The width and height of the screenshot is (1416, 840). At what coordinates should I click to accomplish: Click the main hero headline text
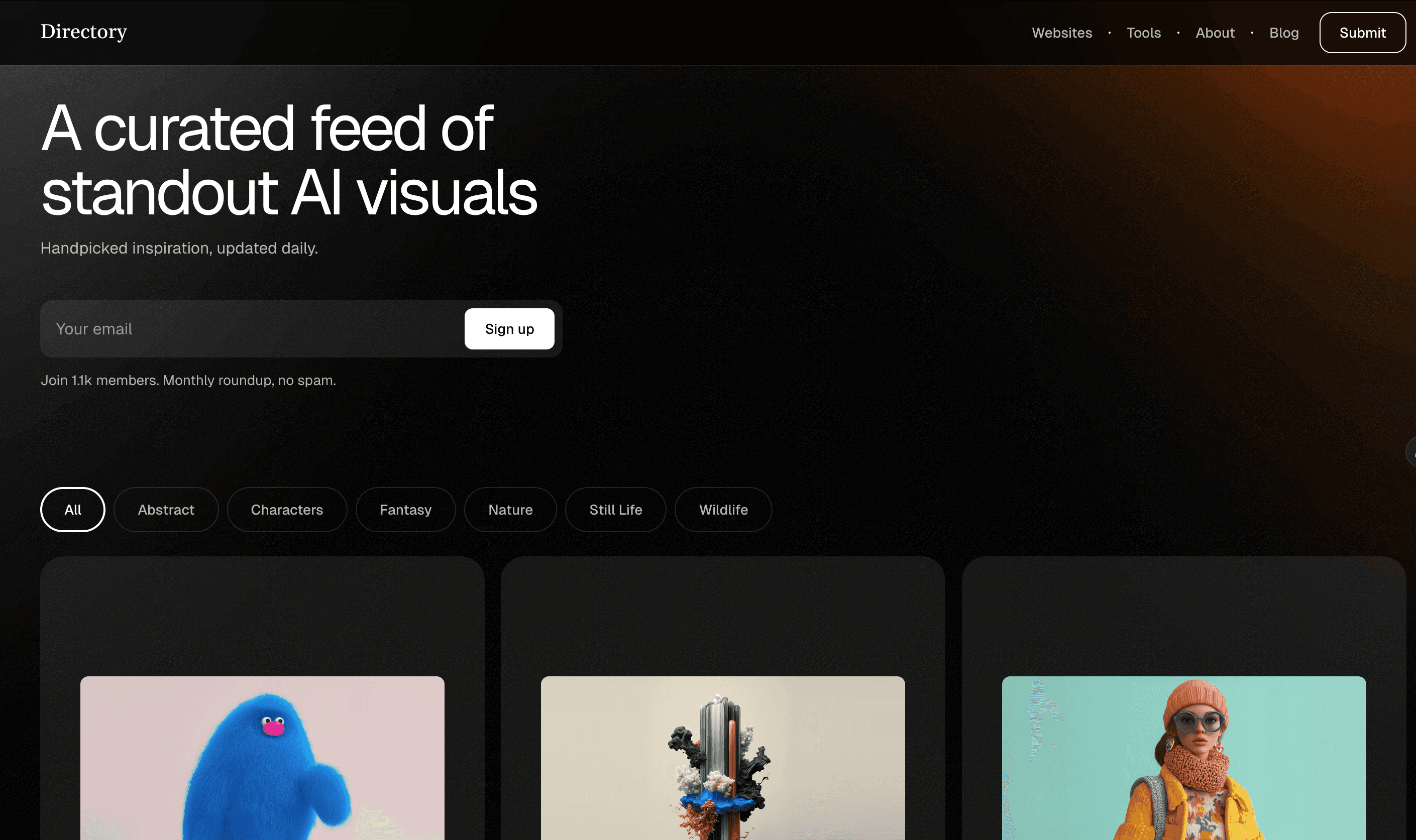point(289,160)
